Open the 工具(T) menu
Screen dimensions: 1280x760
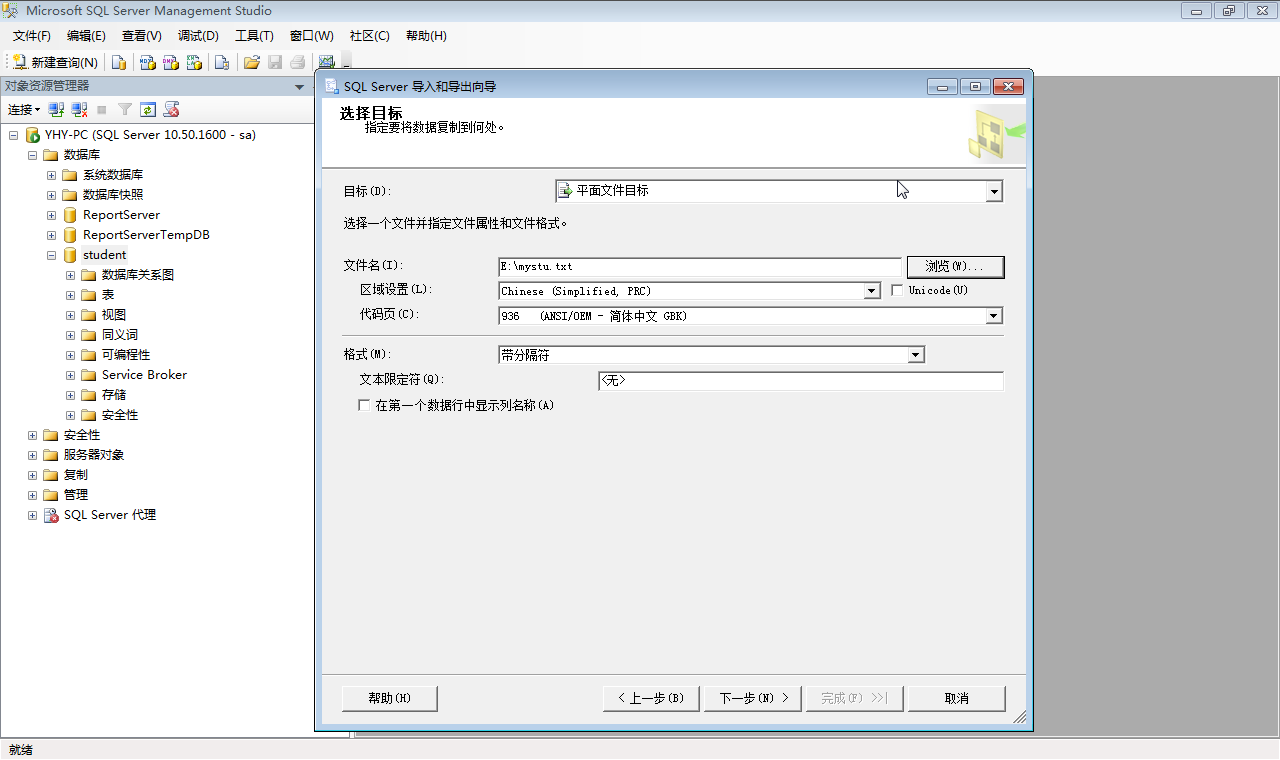[254, 36]
